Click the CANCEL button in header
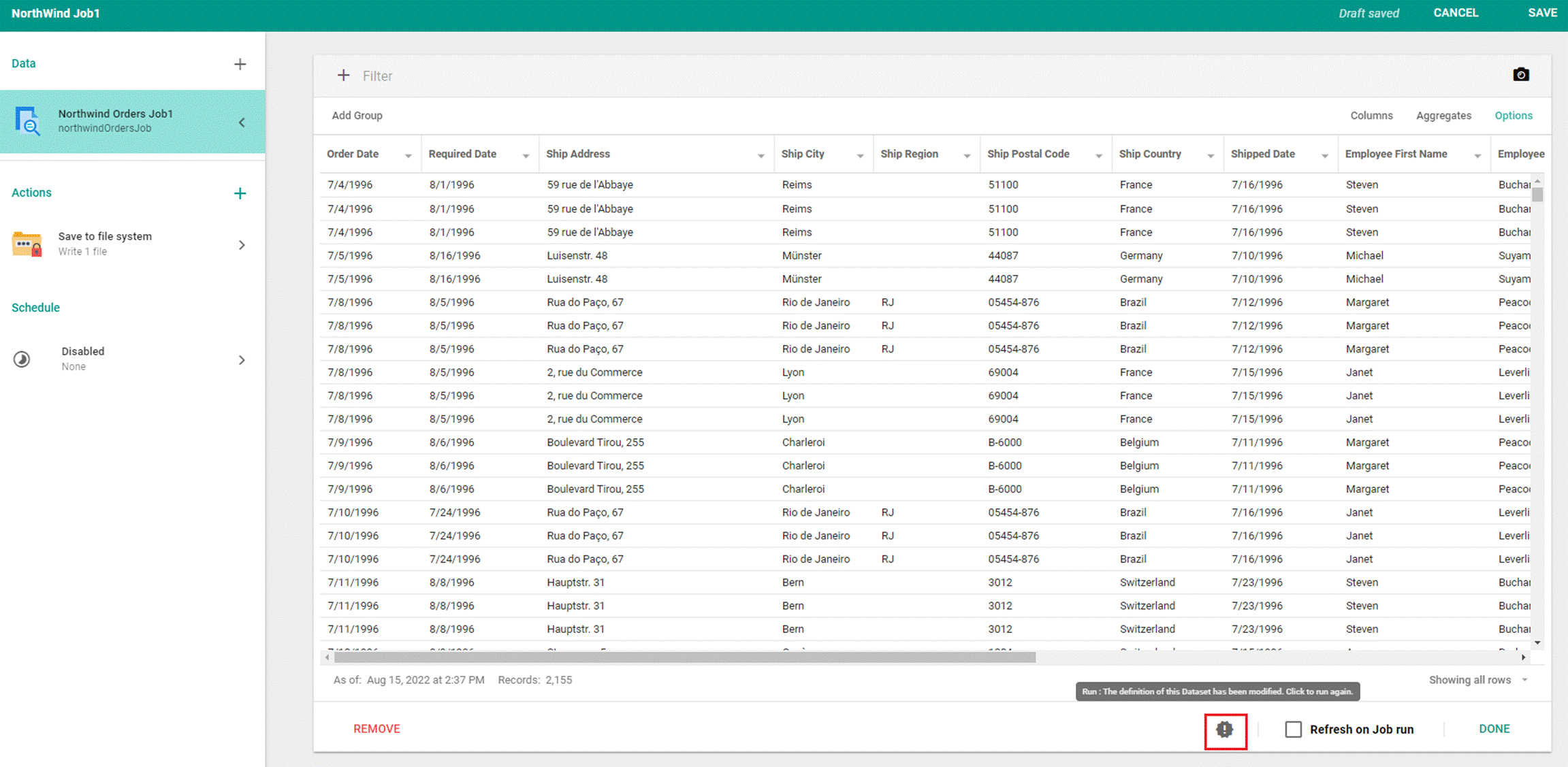The width and height of the screenshot is (1568, 767). pyautogui.click(x=1456, y=13)
